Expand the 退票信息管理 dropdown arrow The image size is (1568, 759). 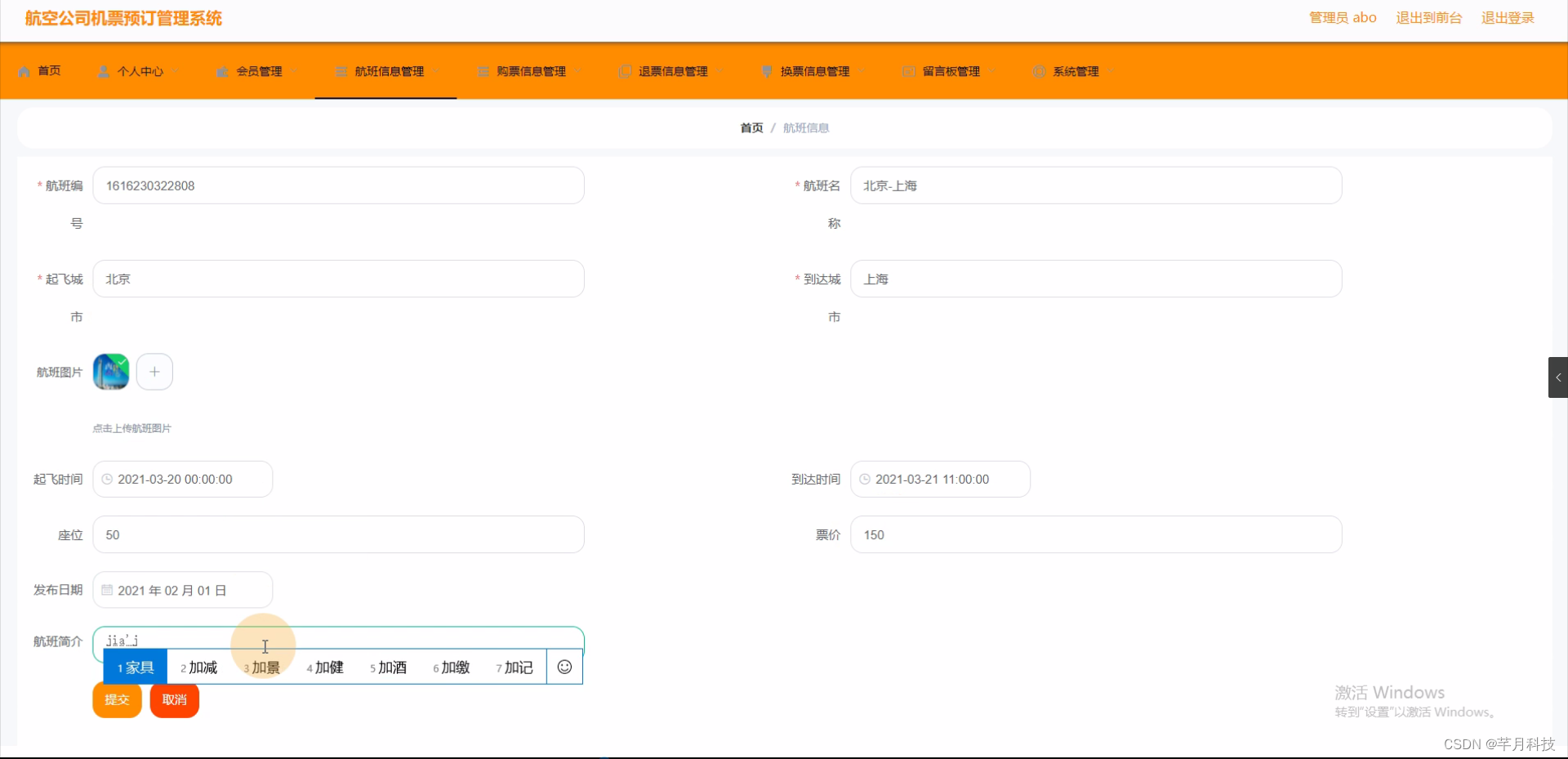point(721,71)
